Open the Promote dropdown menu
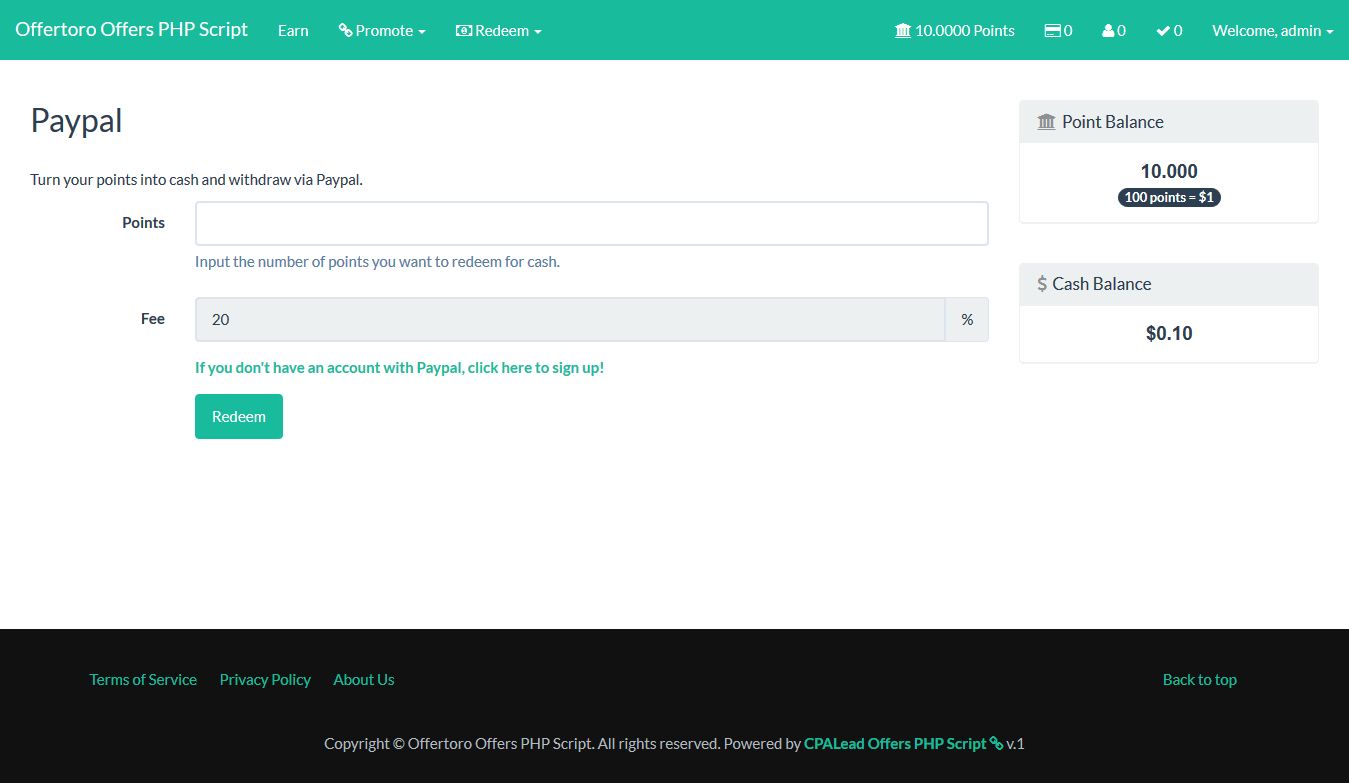This screenshot has height=783, width=1349. (x=382, y=30)
